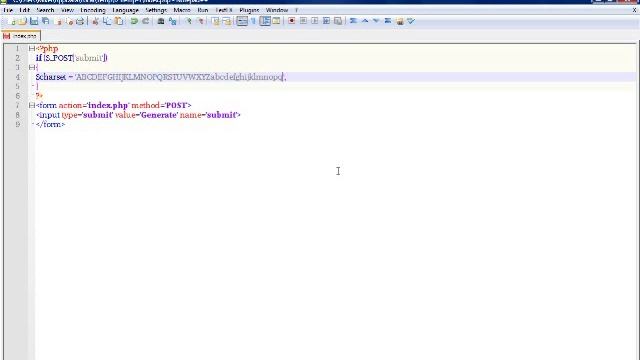The height and width of the screenshot is (360, 640).
Task: Click the Close All documents icon
Action: click(69, 21)
